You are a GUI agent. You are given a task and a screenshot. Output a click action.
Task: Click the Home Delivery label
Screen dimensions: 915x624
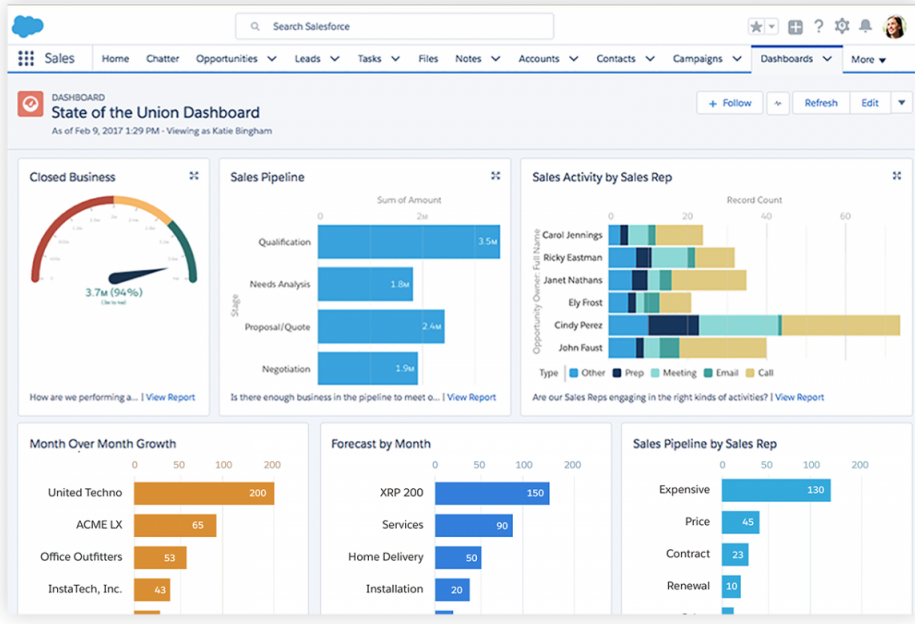(386, 557)
